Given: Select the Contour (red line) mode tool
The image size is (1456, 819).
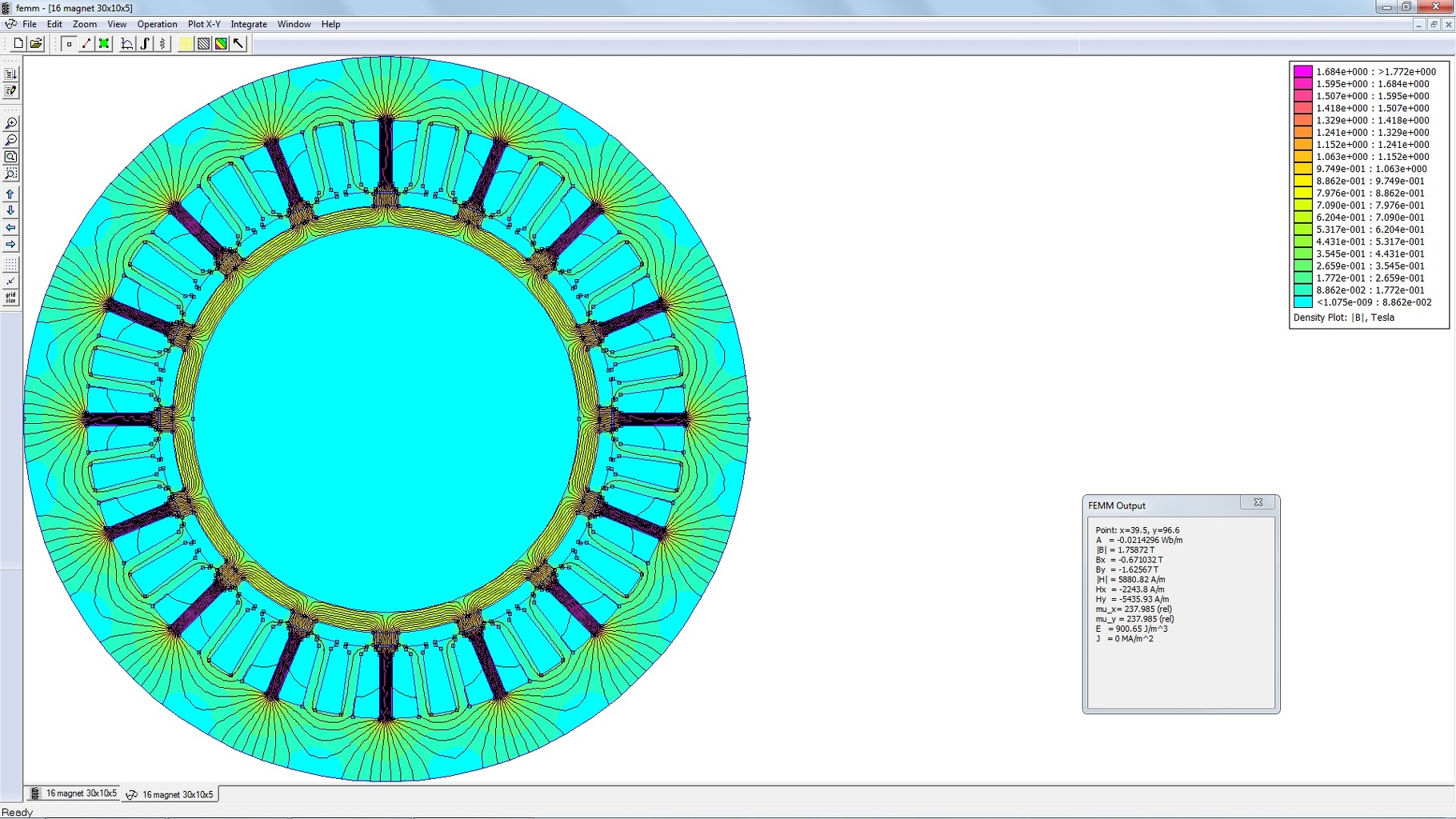Looking at the screenshot, I should pos(86,44).
